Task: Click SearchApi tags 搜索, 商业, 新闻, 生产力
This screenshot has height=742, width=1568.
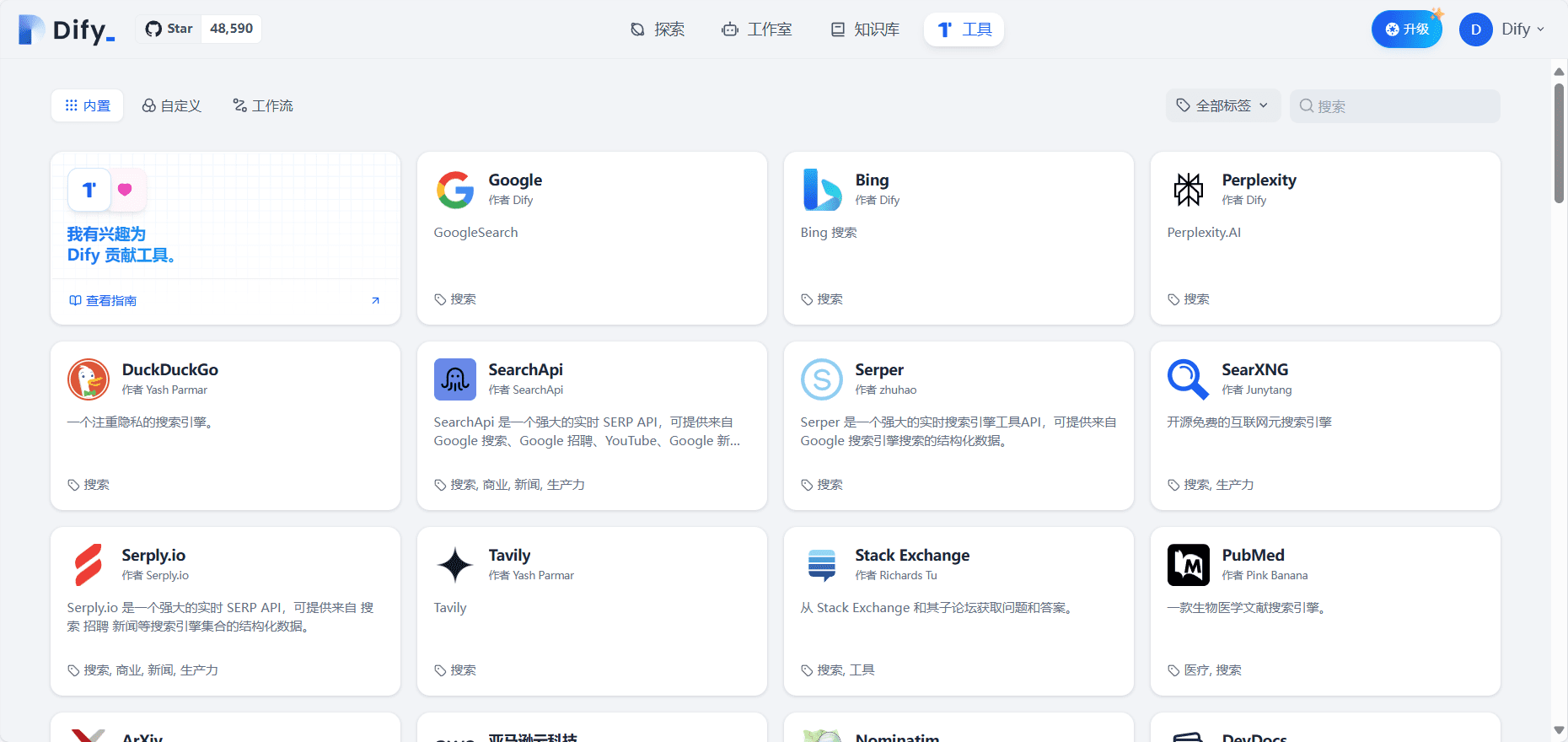Action: coord(518,485)
